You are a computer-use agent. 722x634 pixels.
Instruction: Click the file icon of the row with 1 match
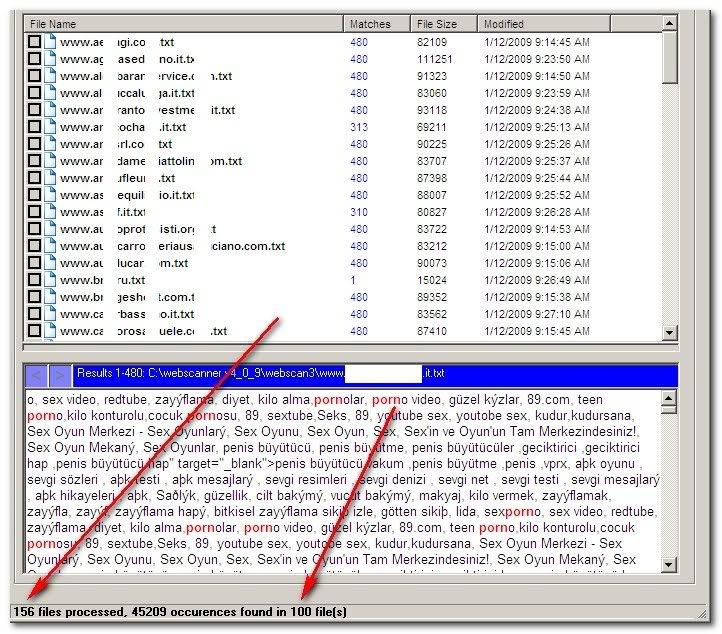click(x=50, y=280)
